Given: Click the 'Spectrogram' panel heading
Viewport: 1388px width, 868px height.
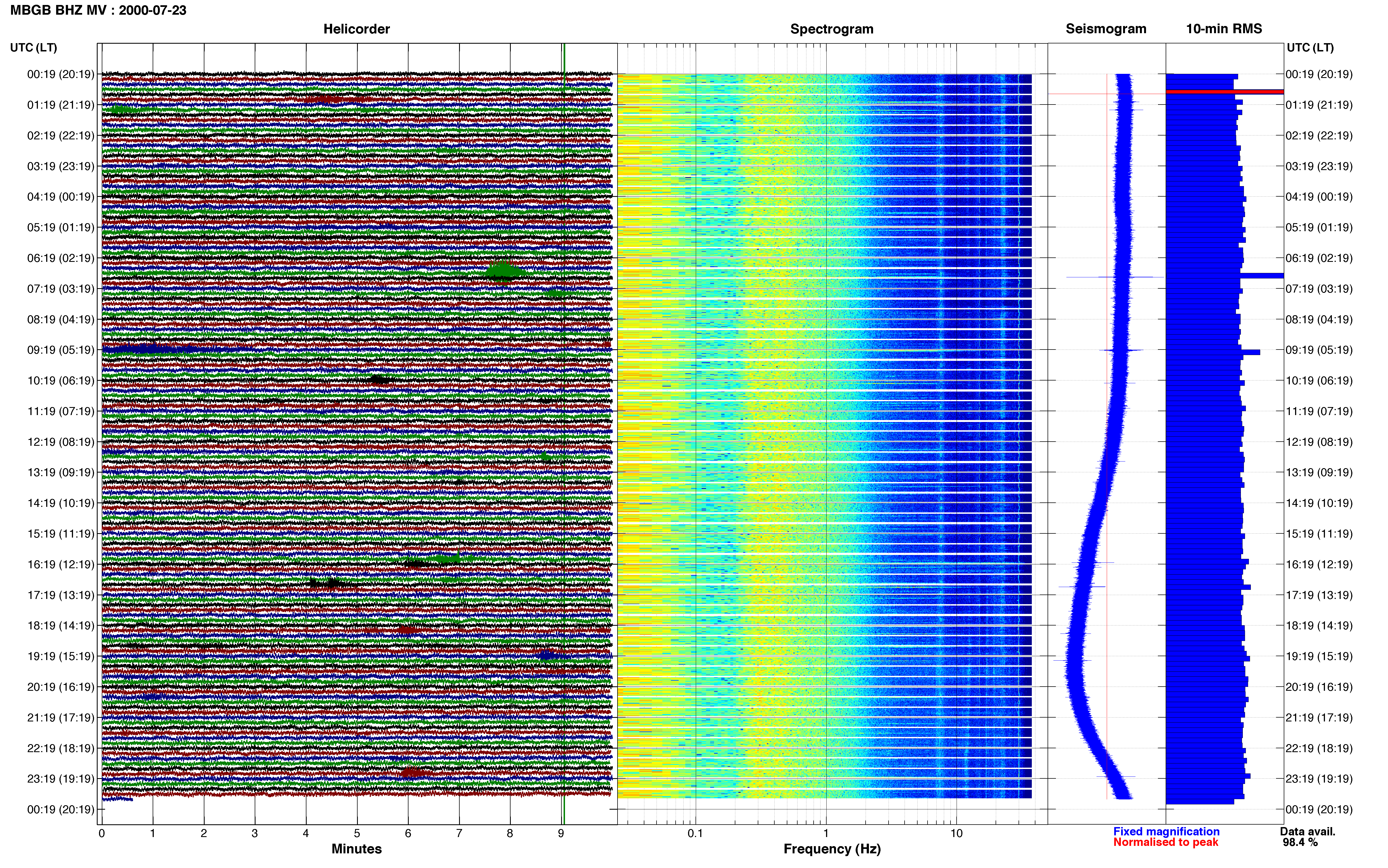Looking at the screenshot, I should click(832, 29).
